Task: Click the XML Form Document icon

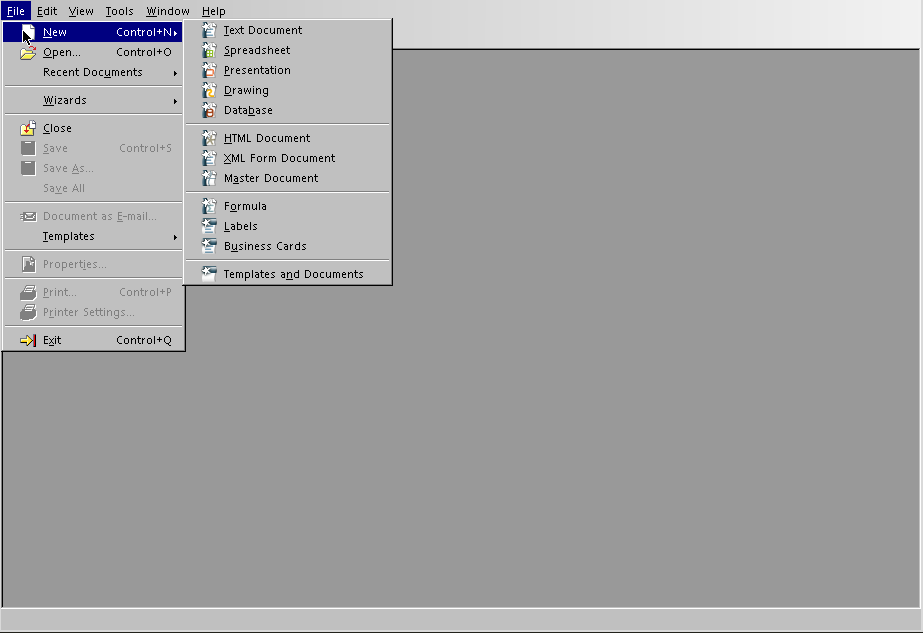Action: click(209, 158)
